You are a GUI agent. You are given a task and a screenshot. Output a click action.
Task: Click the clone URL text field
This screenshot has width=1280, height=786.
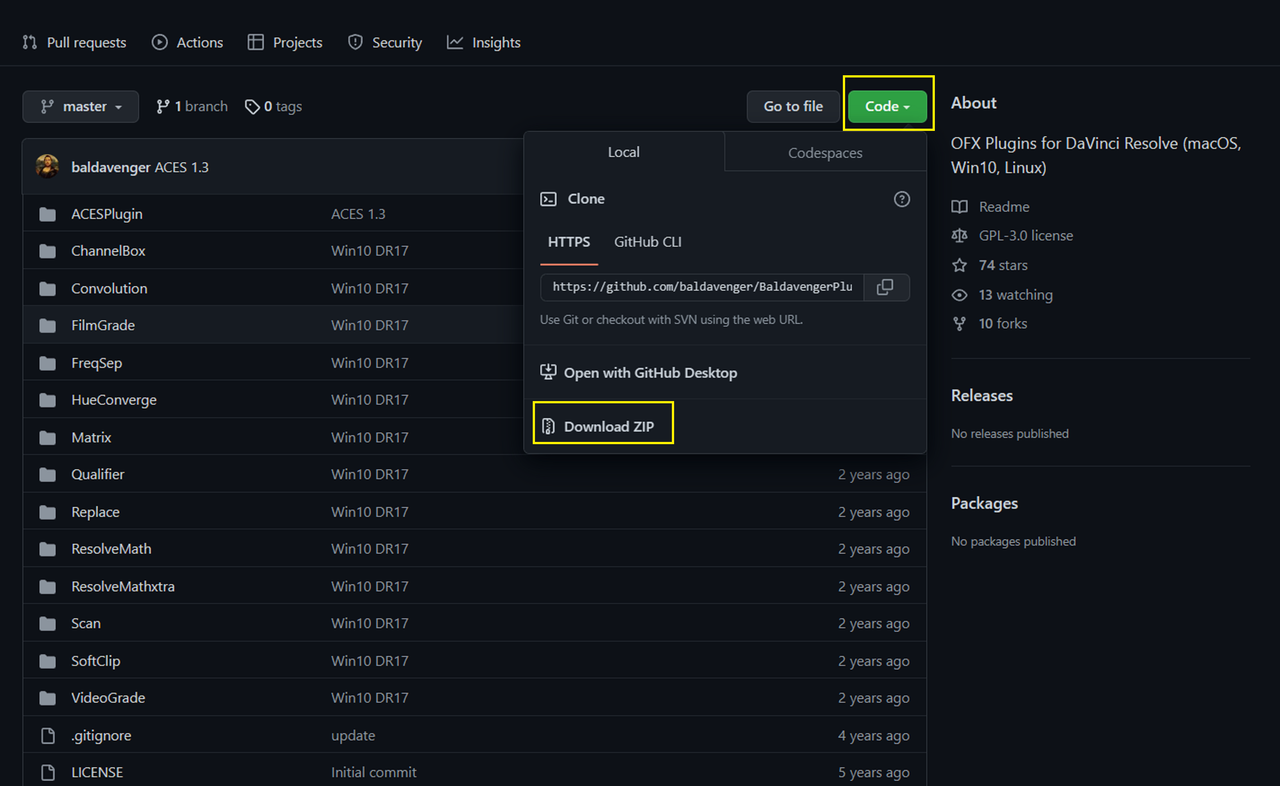coord(702,287)
